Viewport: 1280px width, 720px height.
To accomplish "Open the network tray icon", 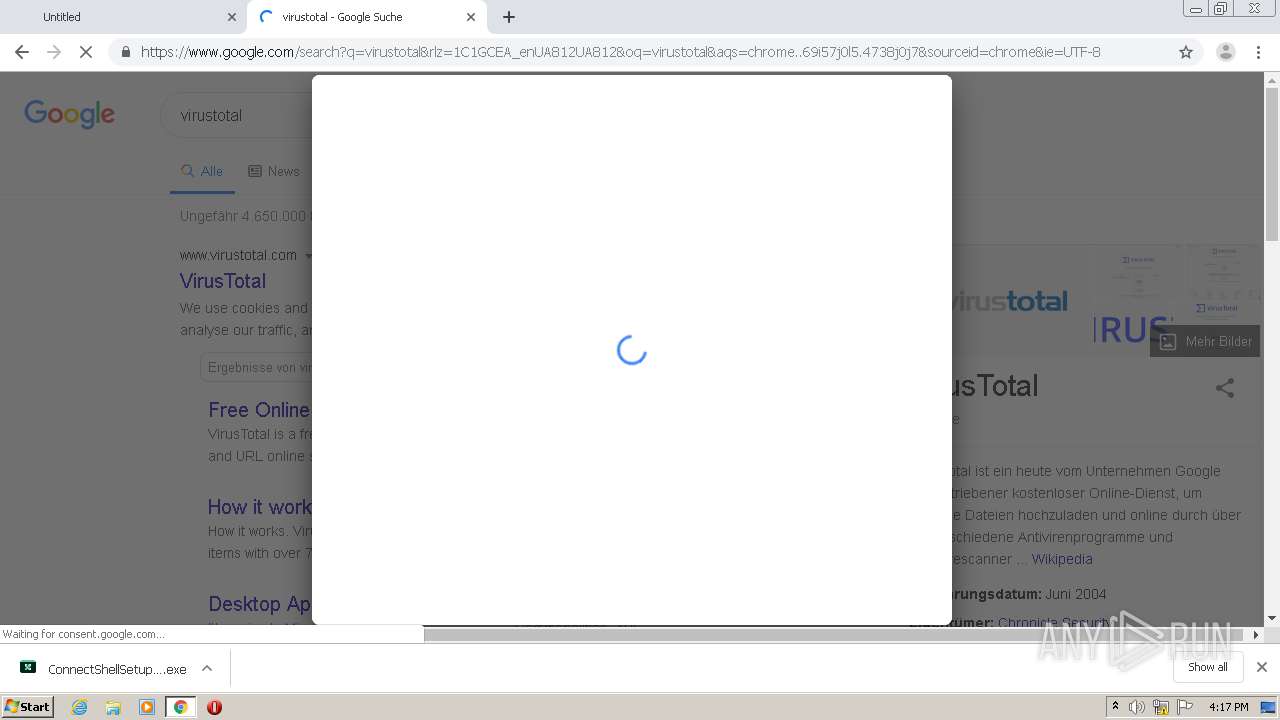I will pyautogui.click(x=1161, y=707).
